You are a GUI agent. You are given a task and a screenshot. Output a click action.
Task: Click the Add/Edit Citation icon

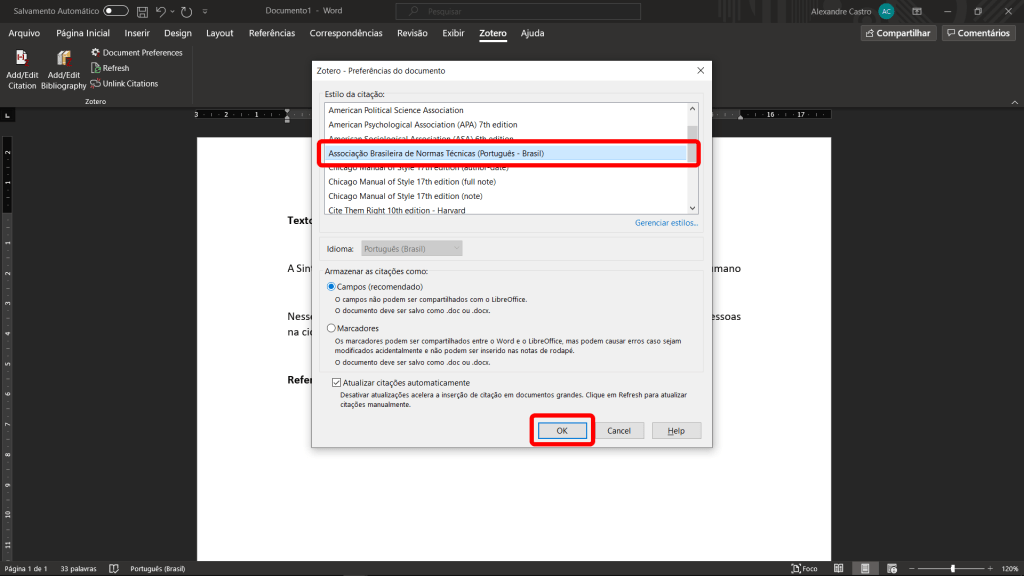pos(22,59)
